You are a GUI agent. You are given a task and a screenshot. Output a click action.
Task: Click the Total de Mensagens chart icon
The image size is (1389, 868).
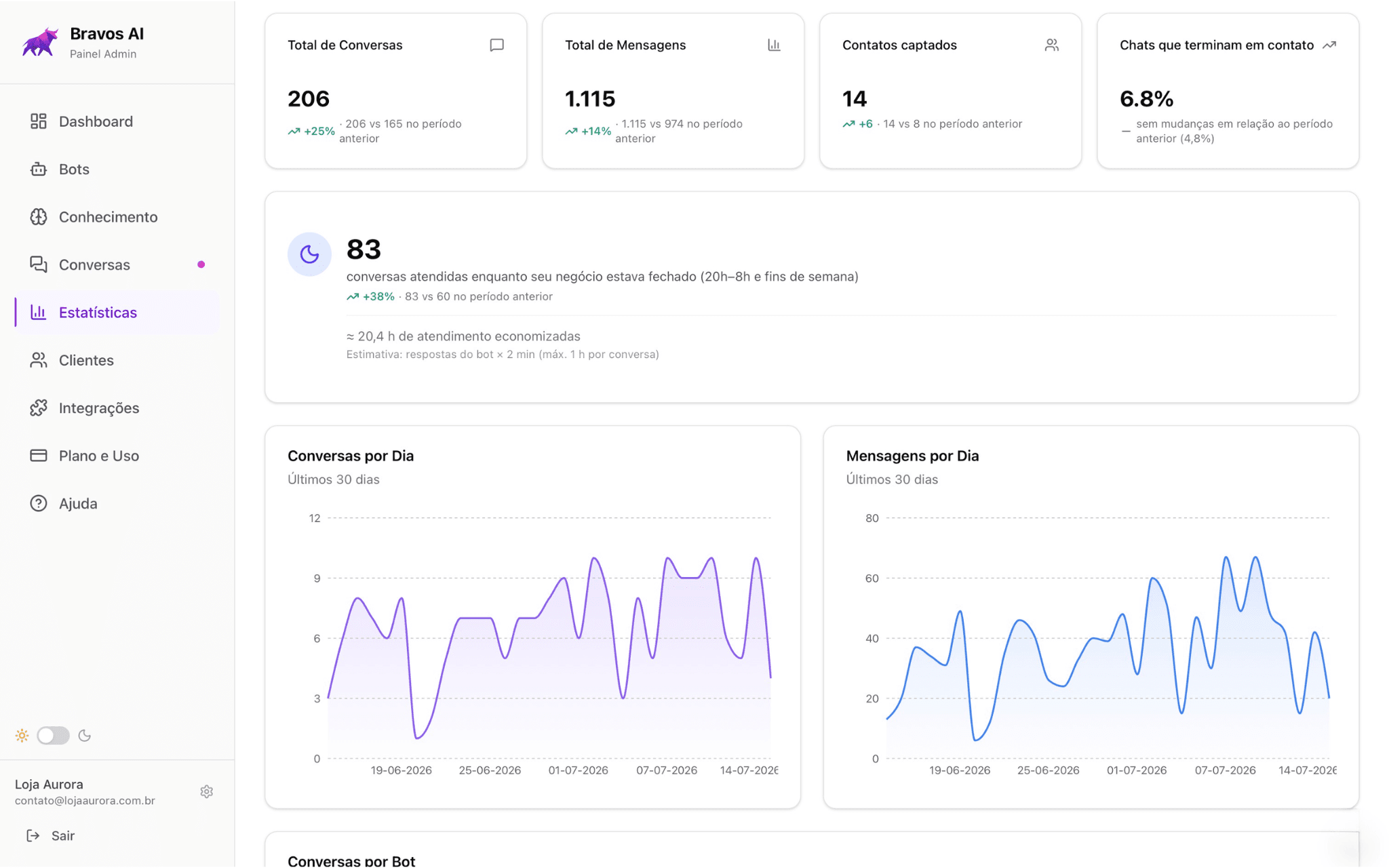(x=774, y=45)
